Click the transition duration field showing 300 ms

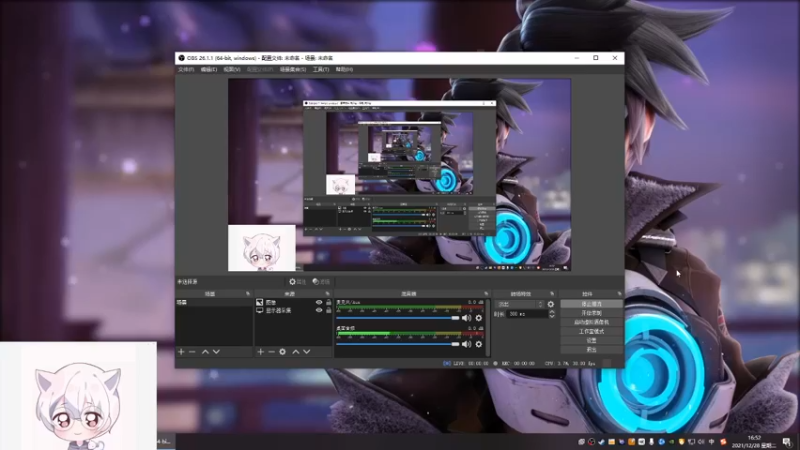point(527,314)
